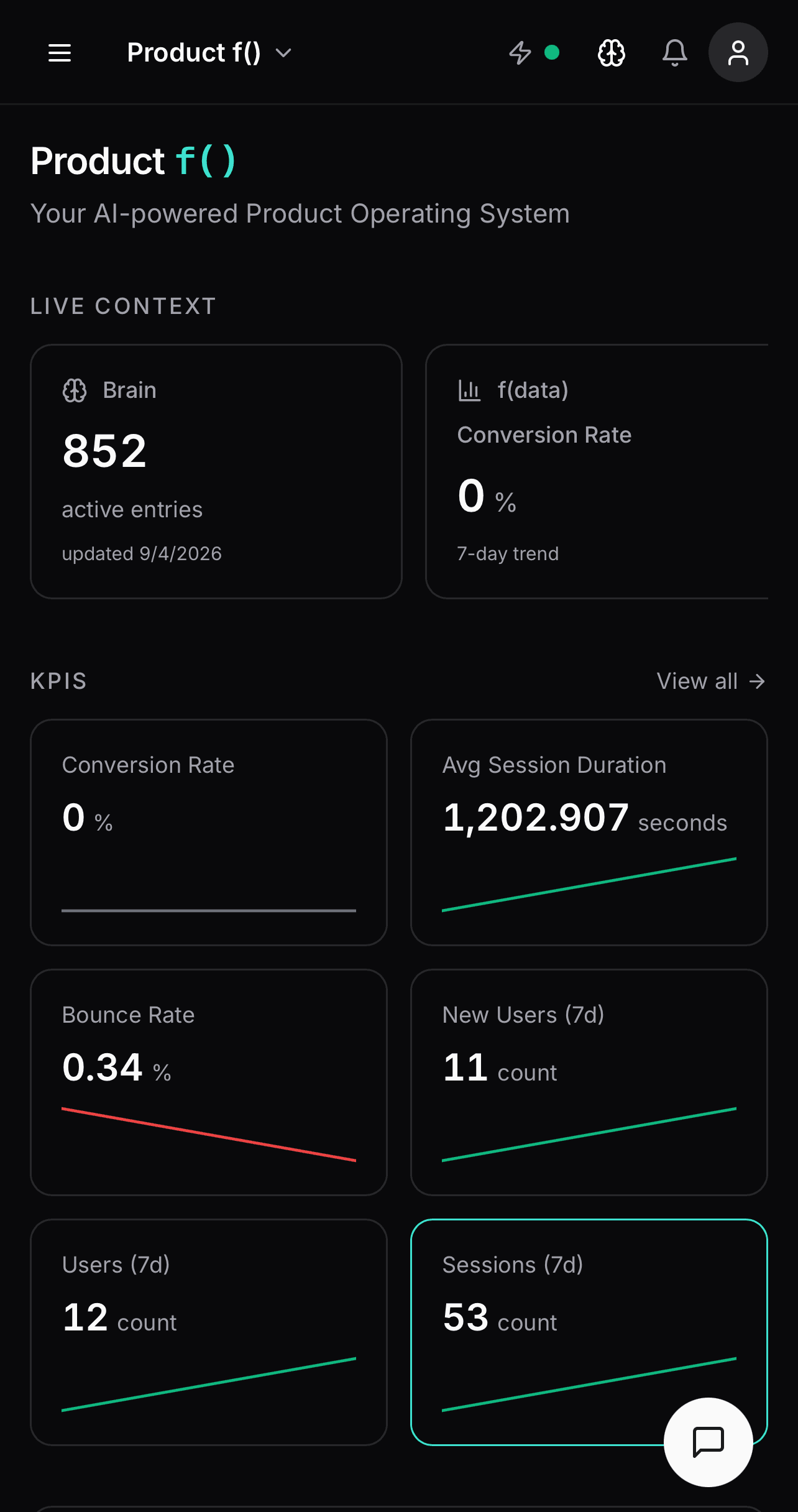Click the green live status dot

pyautogui.click(x=552, y=53)
